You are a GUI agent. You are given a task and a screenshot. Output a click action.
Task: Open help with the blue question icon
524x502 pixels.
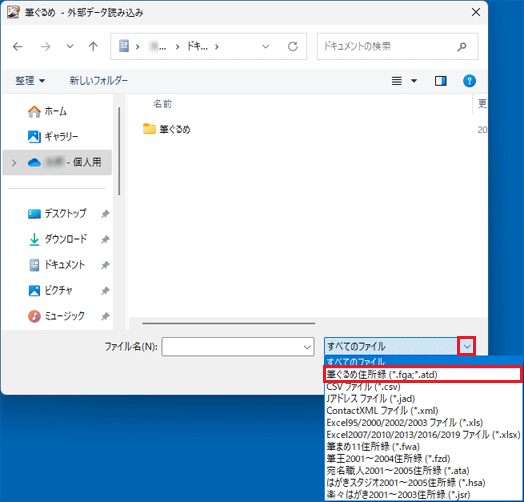click(x=469, y=81)
